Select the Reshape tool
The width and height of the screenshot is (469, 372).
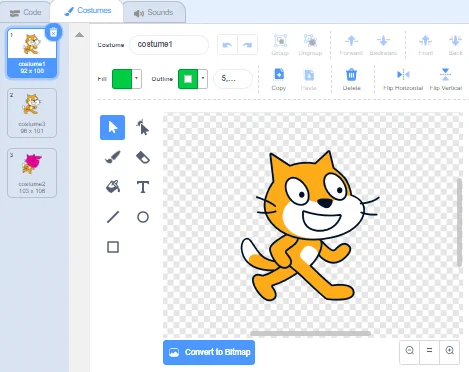point(143,127)
